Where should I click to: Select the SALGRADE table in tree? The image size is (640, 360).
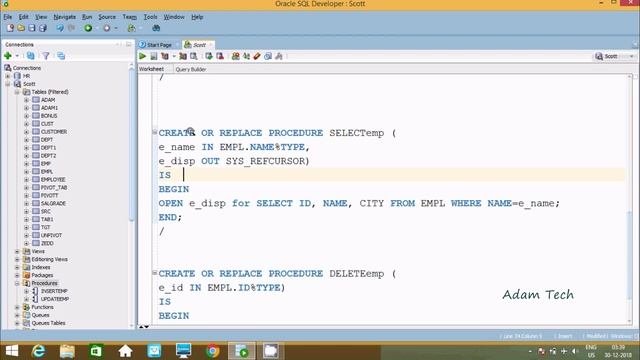tap(53, 203)
